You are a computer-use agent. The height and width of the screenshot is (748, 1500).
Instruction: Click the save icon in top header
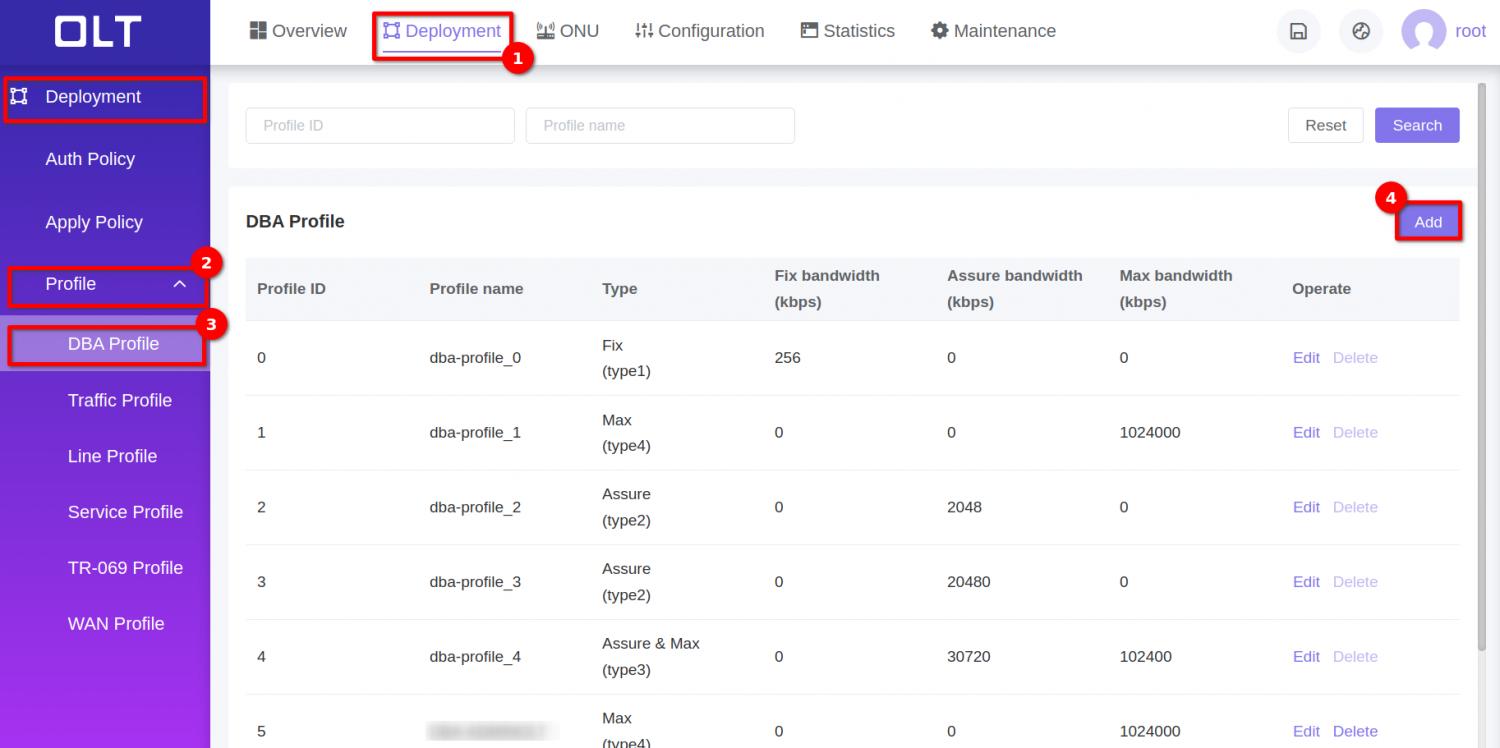click(1298, 31)
